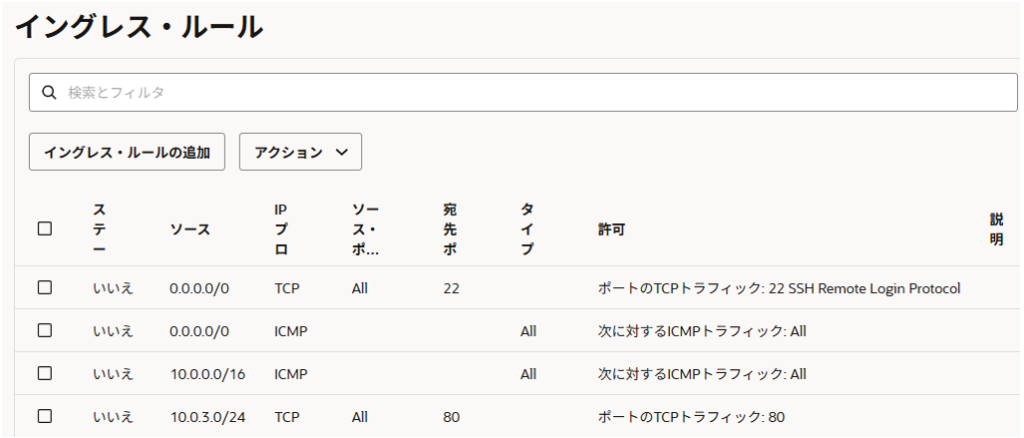The image size is (1024, 438).
Task: Check the TCP port 22 SSH rule checkbox
Action: pyautogui.click(x=44, y=288)
